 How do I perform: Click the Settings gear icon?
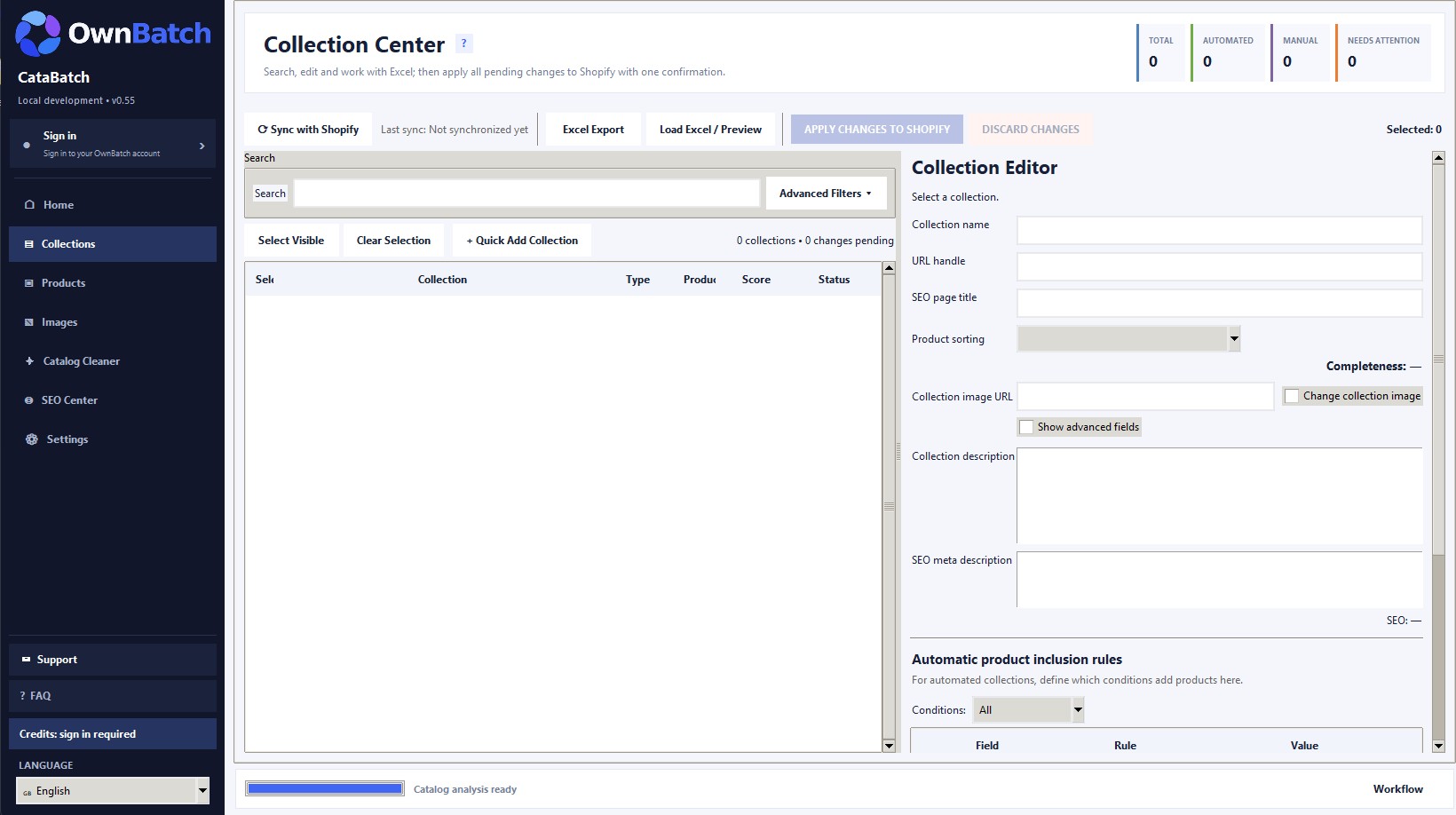(32, 439)
